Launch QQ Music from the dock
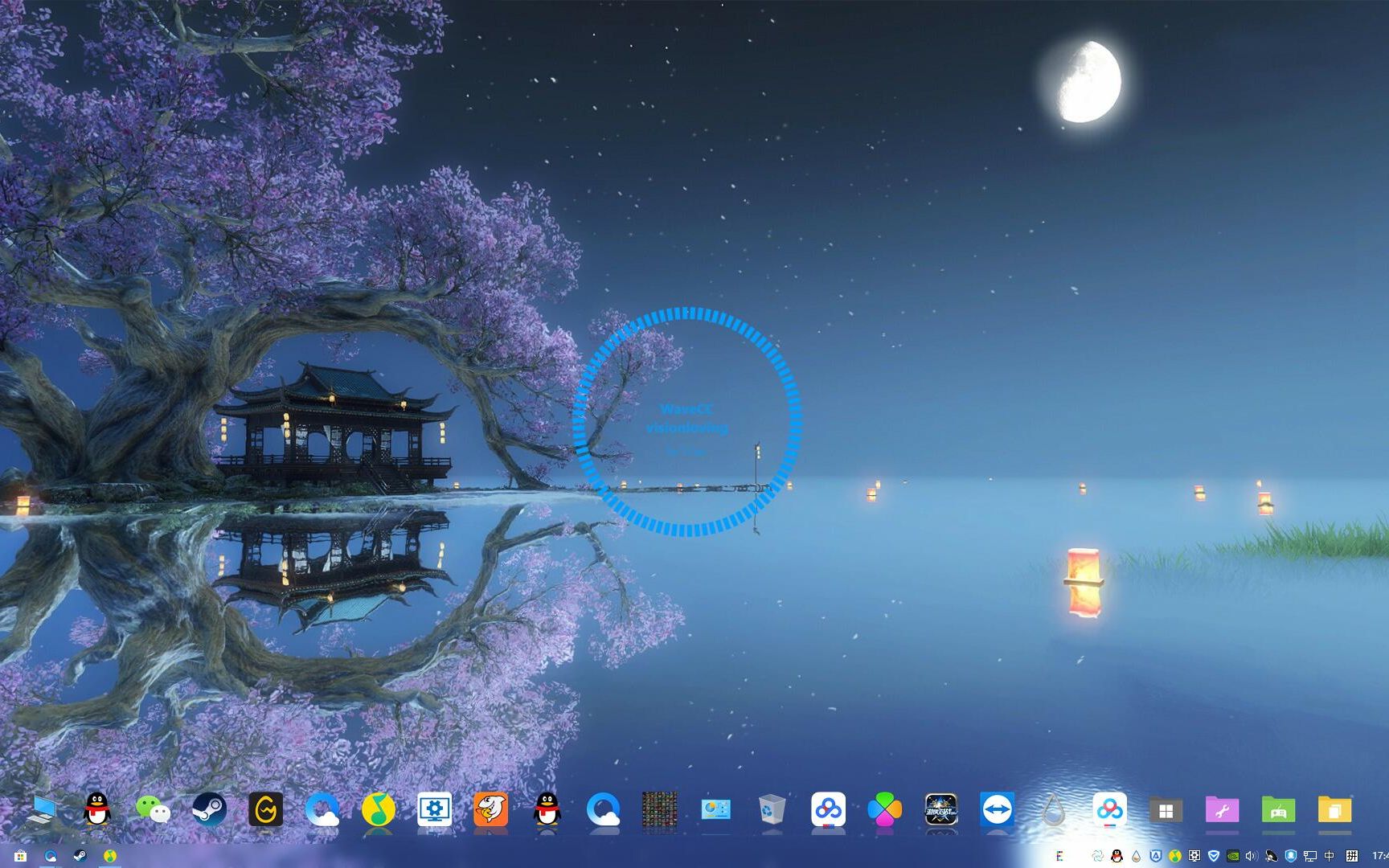The height and width of the screenshot is (868, 1389). [x=378, y=810]
